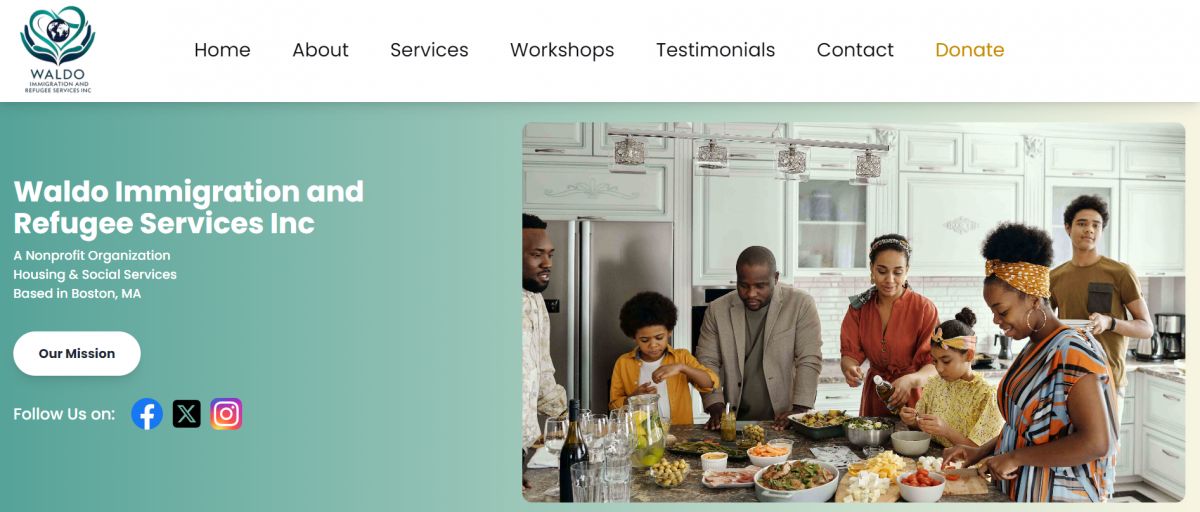View the Testimonials page
This screenshot has width=1200, height=512.
(x=715, y=50)
